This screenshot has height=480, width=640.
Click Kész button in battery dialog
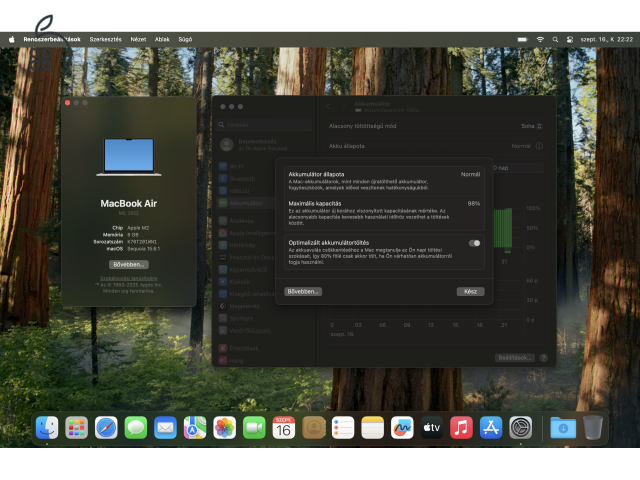(470, 291)
